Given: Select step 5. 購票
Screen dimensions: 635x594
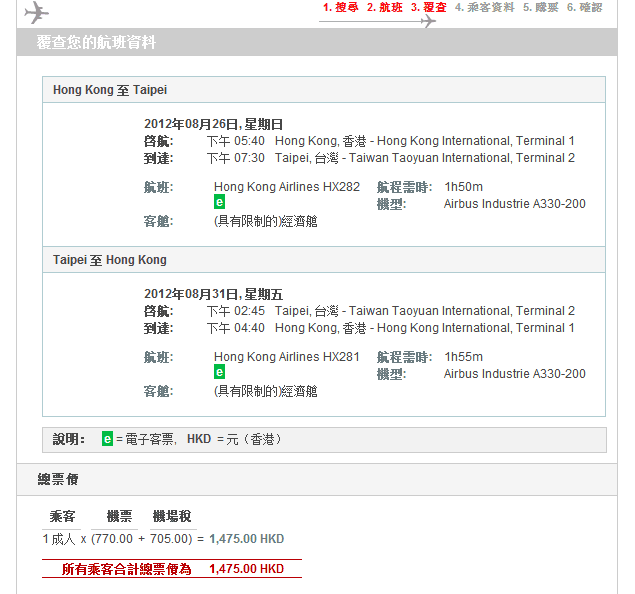Looking at the screenshot, I should click(x=540, y=7).
